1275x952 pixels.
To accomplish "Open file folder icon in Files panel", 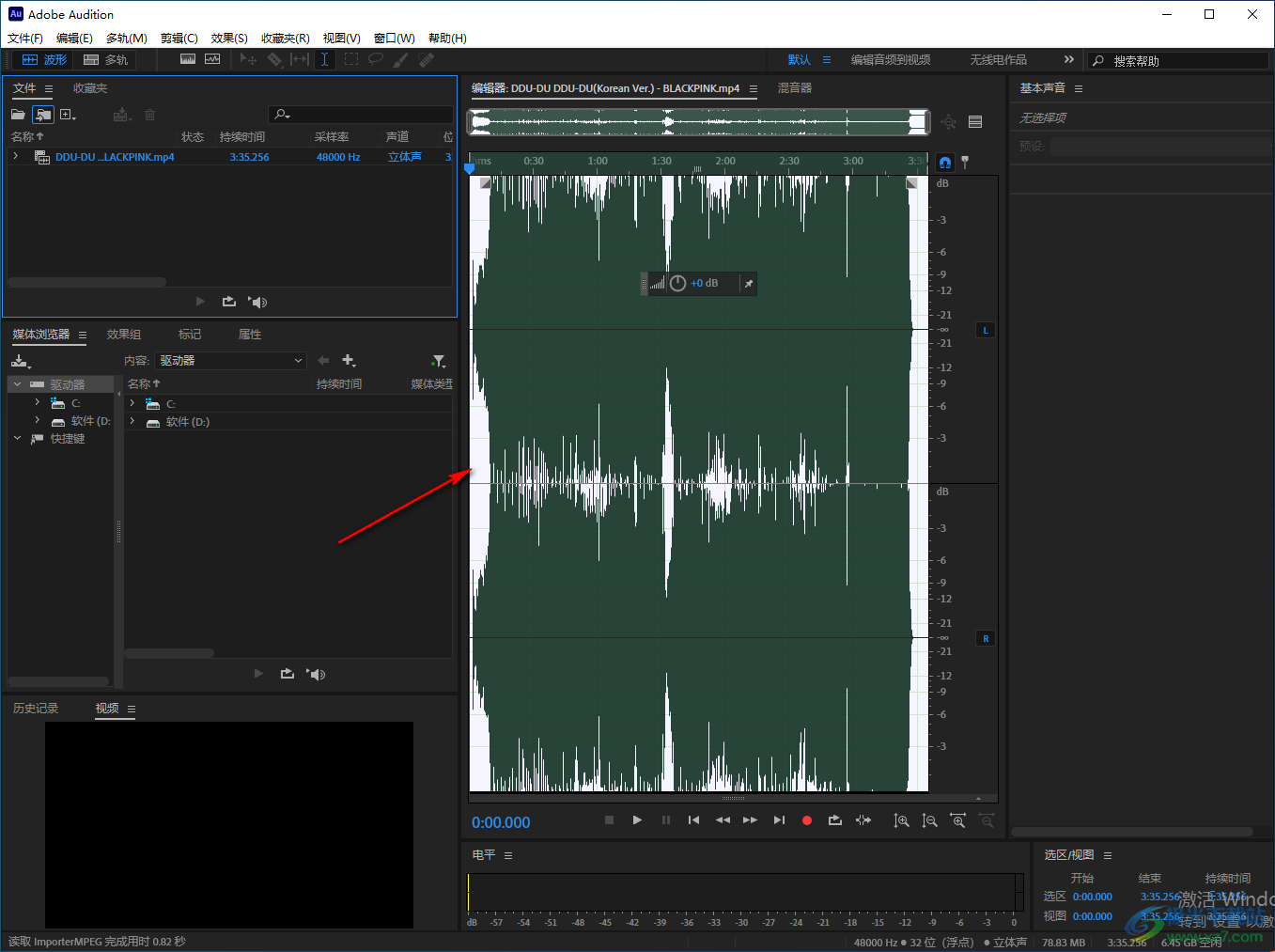I will (18, 115).
